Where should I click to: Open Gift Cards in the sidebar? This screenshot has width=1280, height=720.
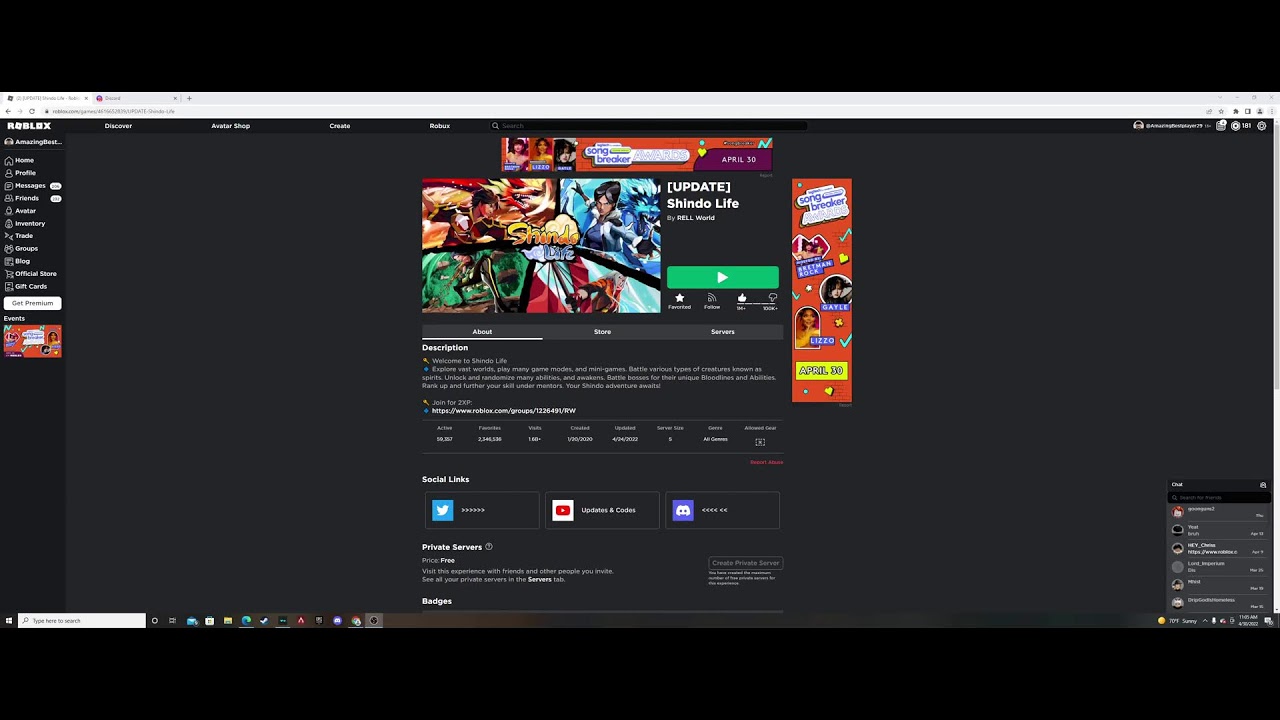[27, 286]
